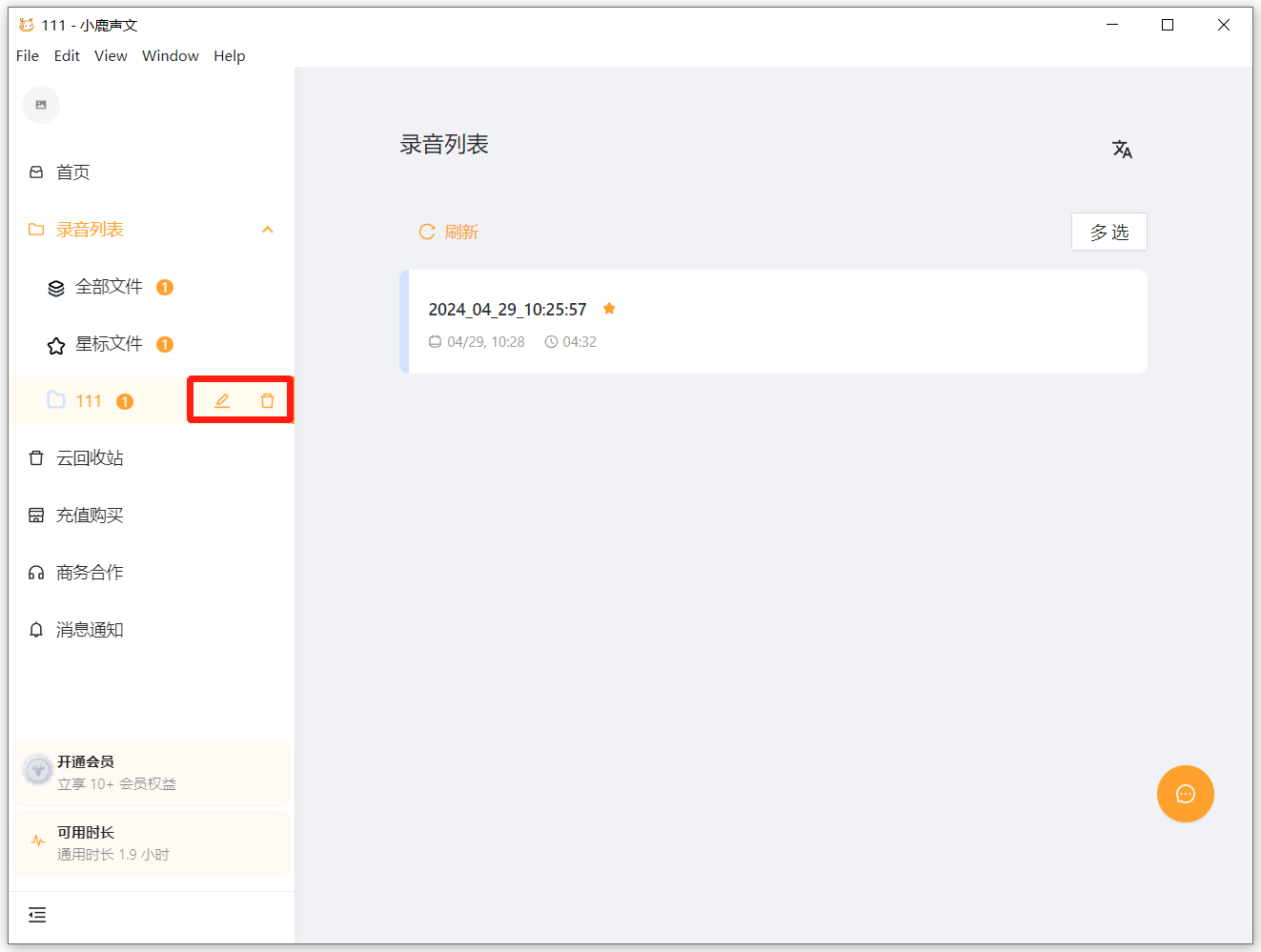The height and width of the screenshot is (952, 1261).
Task: Click the 开通会员 membership card
Action: (x=152, y=773)
